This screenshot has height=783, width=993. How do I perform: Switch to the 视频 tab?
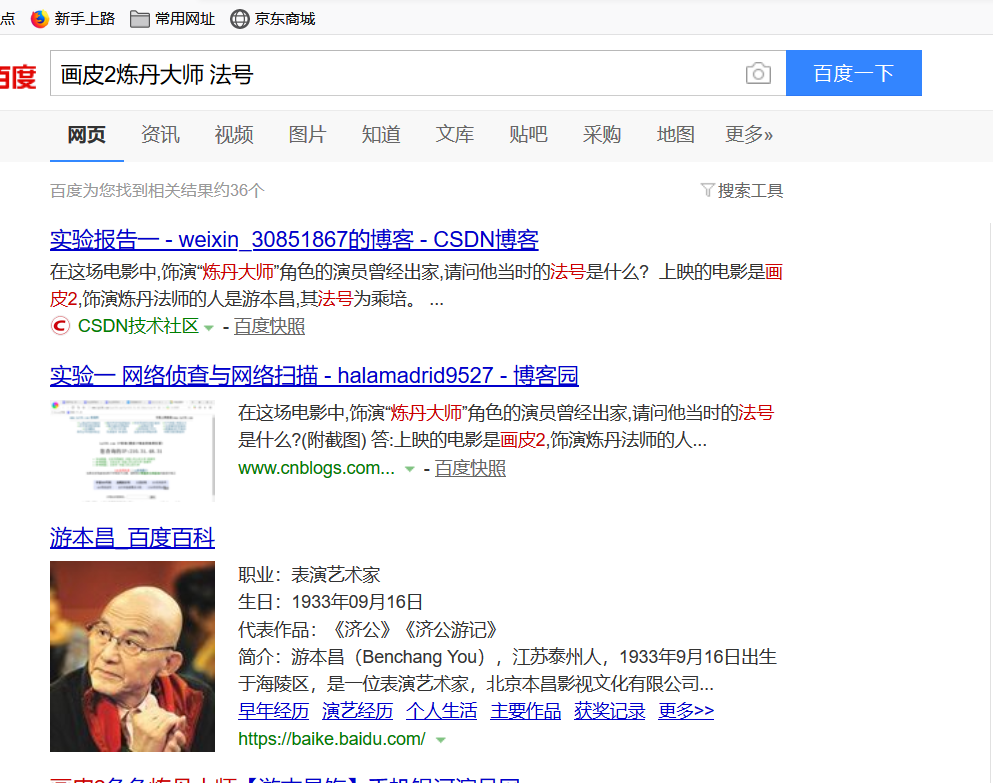234,134
